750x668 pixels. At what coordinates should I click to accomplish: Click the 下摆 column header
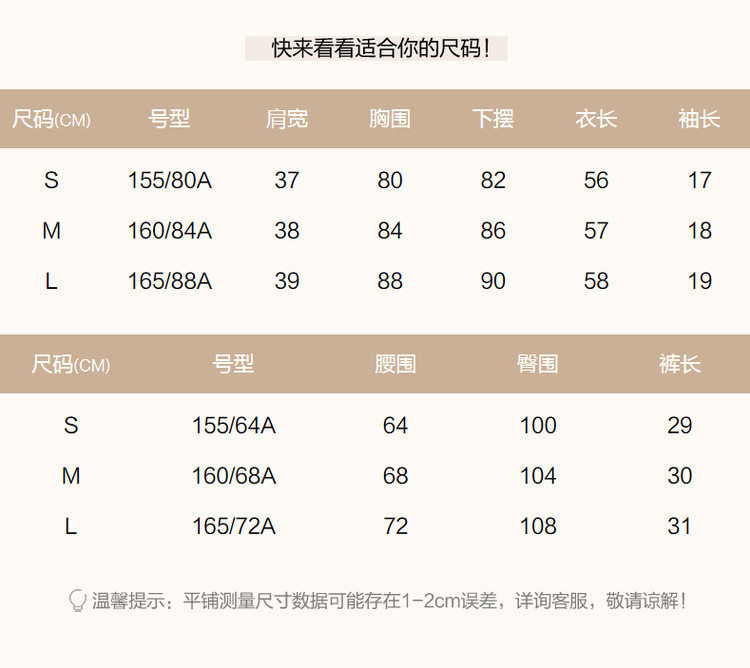493,119
